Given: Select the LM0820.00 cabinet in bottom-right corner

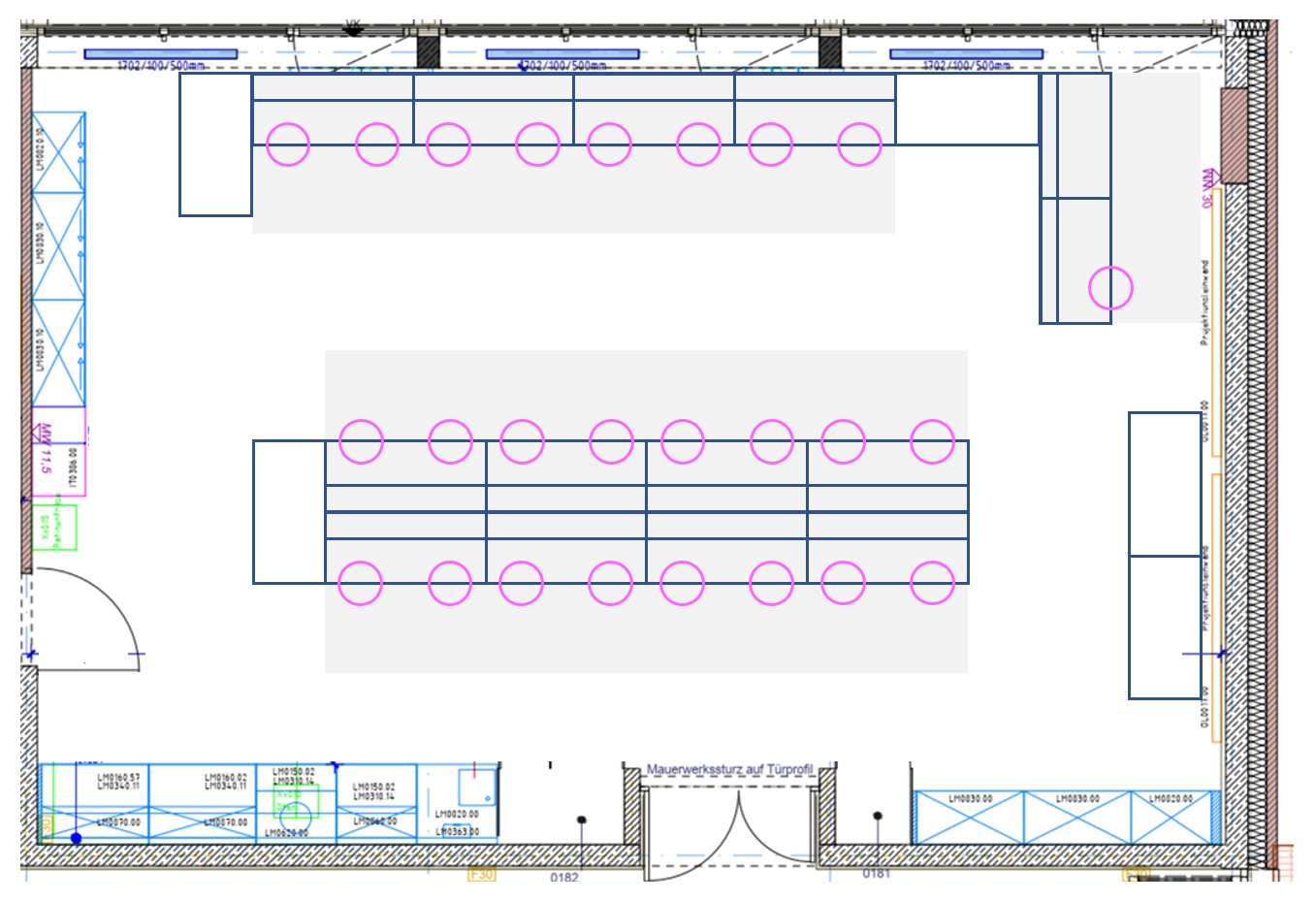Looking at the screenshot, I should tap(1173, 817).
